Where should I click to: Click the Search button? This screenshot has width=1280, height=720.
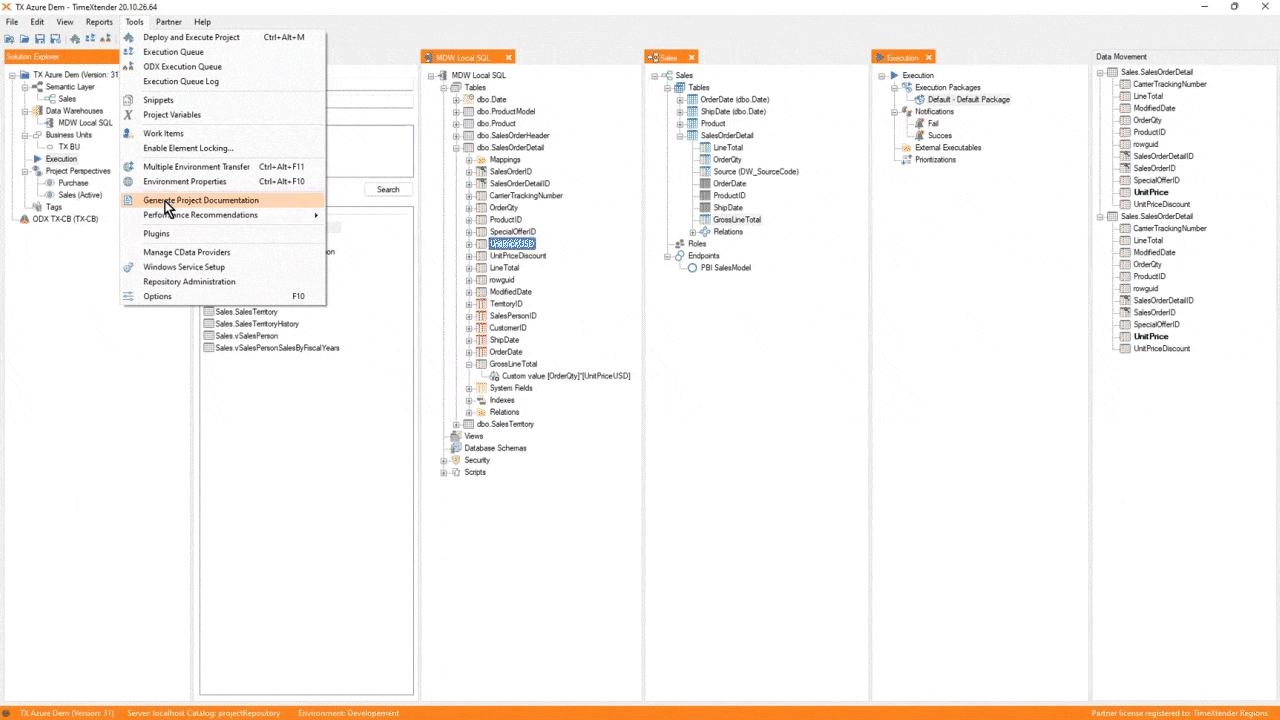(x=387, y=189)
